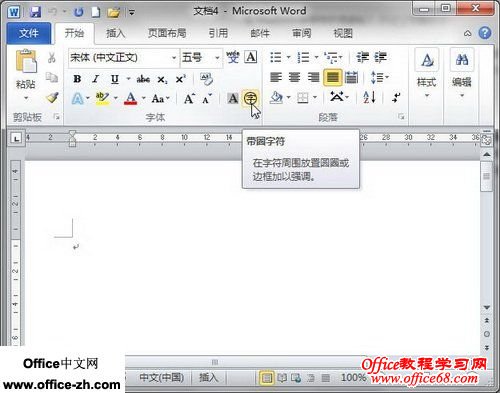Switch to the 邮件 Mailings tab

[260, 33]
